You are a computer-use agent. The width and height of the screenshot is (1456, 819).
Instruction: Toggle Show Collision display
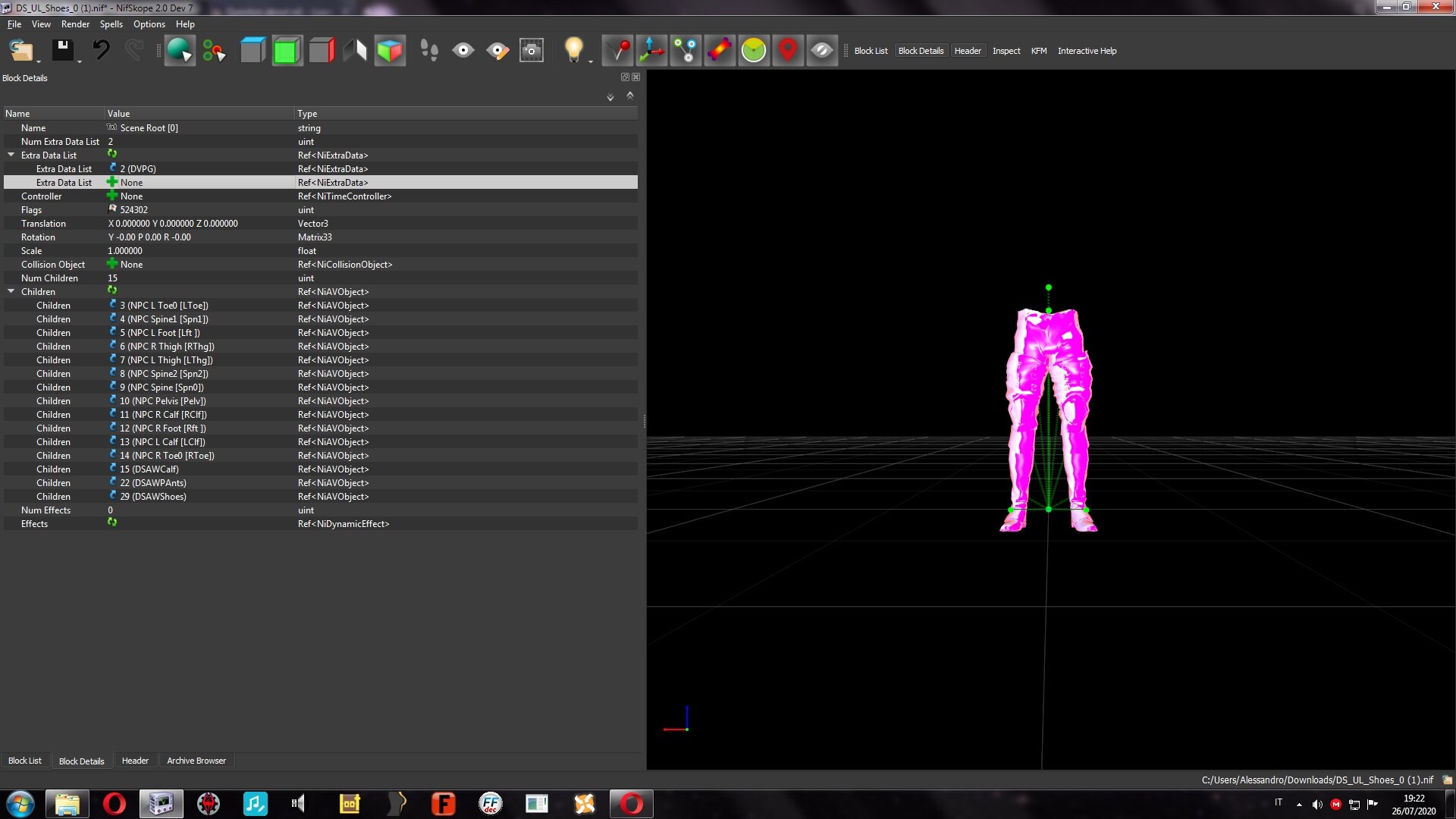[x=720, y=51]
